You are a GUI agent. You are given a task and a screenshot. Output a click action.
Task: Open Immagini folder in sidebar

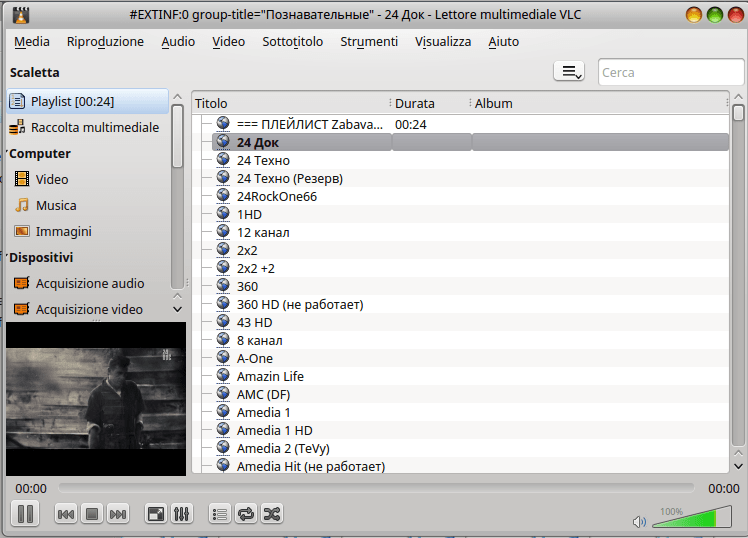point(63,231)
